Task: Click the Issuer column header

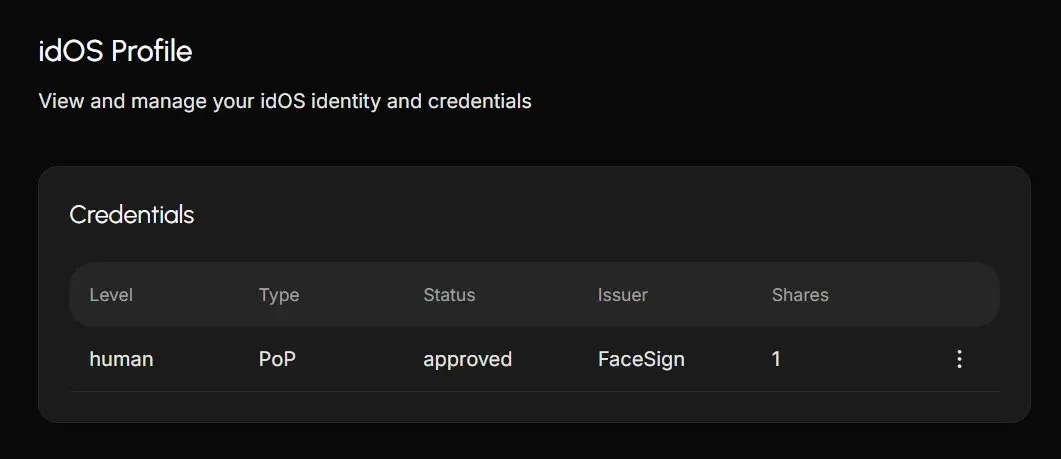Action: click(623, 295)
